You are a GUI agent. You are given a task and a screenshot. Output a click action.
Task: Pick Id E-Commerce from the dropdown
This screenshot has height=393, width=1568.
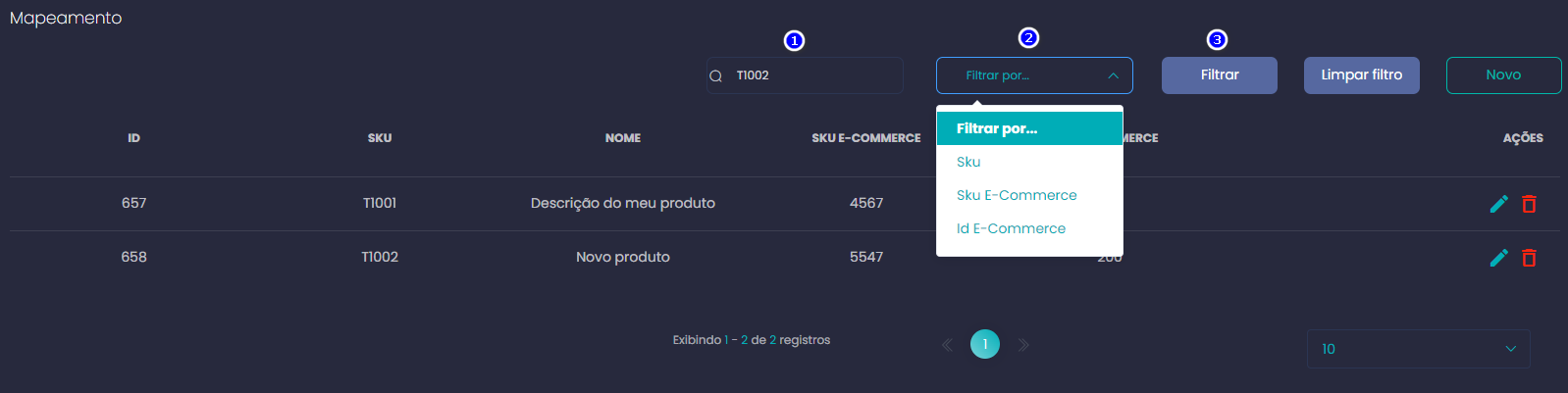[x=1011, y=228]
